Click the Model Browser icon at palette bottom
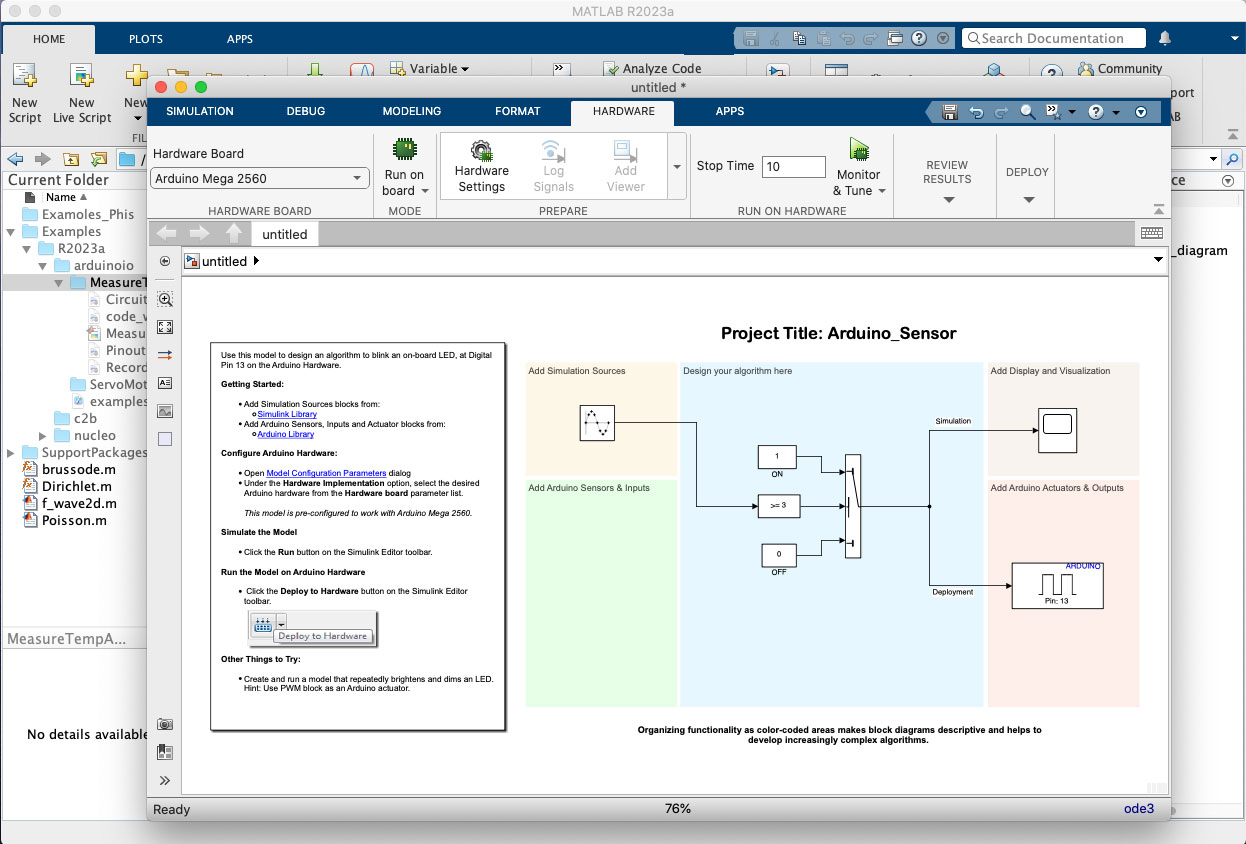This screenshot has width=1246, height=844. pos(166,752)
